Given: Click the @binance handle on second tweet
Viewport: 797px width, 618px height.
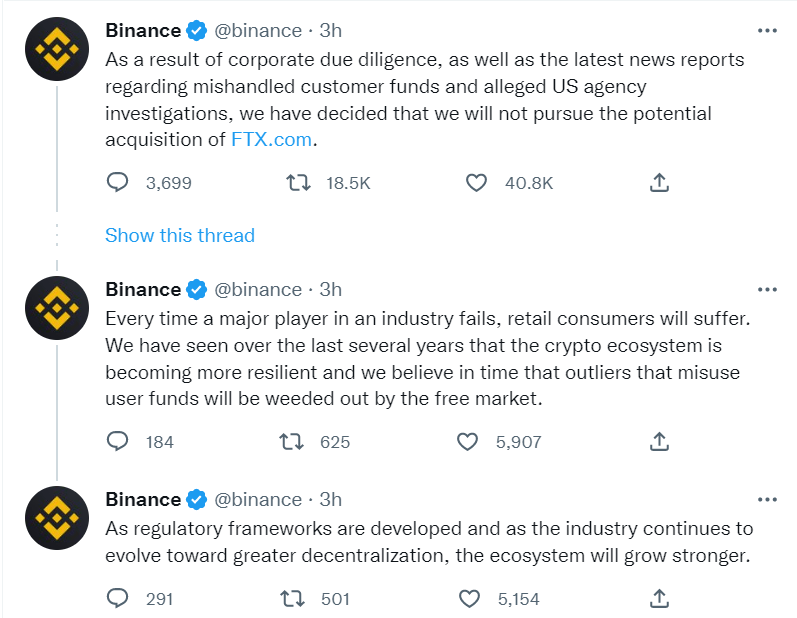Looking at the screenshot, I should (258, 290).
